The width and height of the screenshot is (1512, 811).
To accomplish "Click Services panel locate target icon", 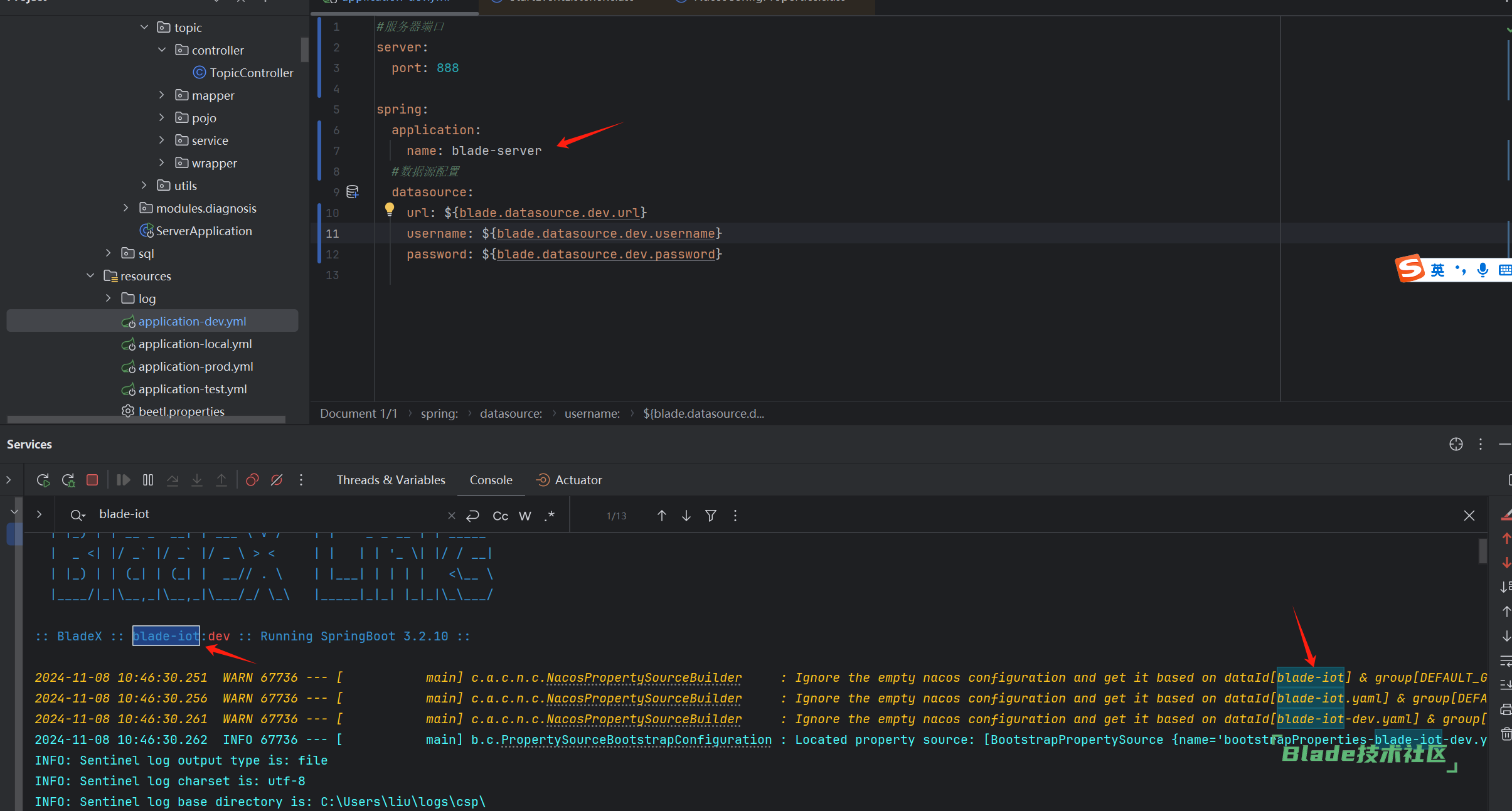I will [x=1456, y=444].
